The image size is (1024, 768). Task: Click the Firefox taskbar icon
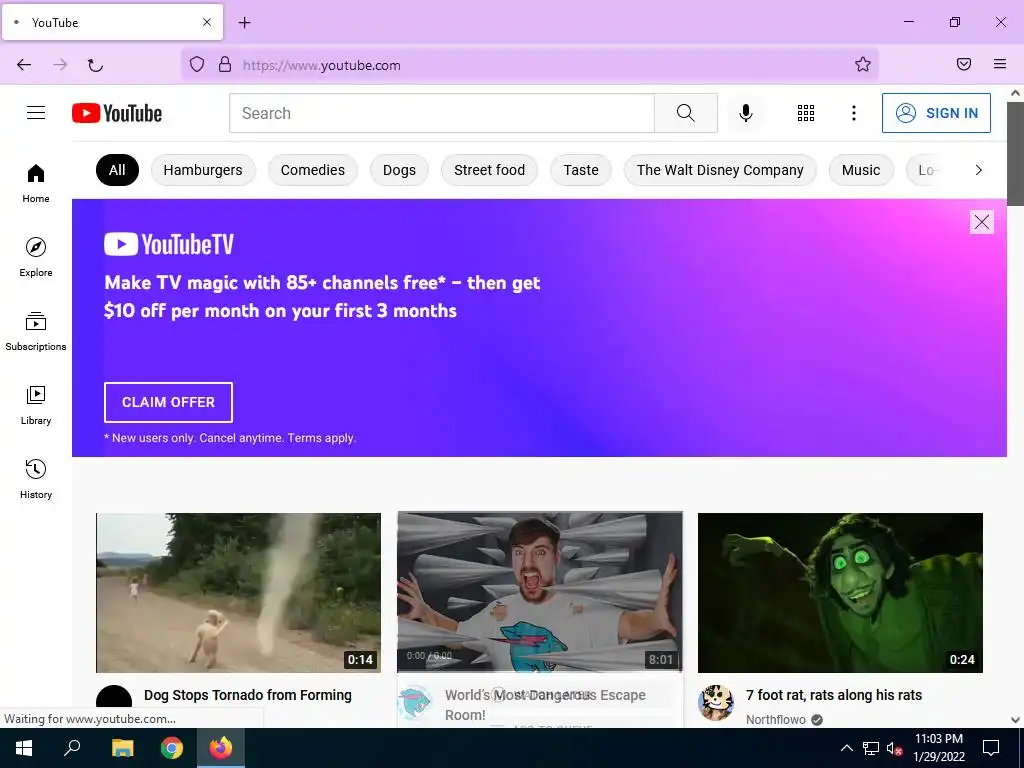tap(221, 748)
